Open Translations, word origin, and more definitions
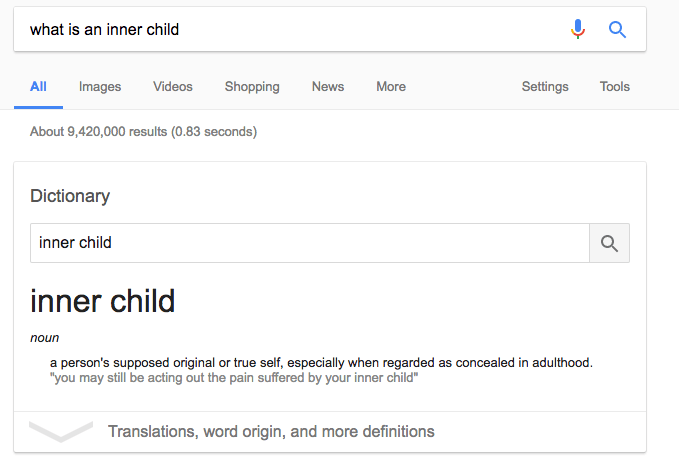Image resolution: width=679 pixels, height=459 pixels. pyautogui.click(x=271, y=432)
